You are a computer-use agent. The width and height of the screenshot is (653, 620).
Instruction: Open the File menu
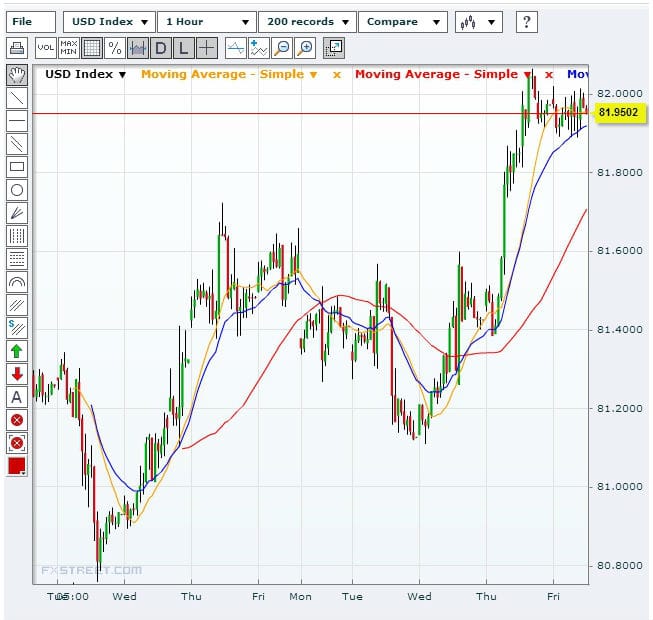tap(31, 22)
